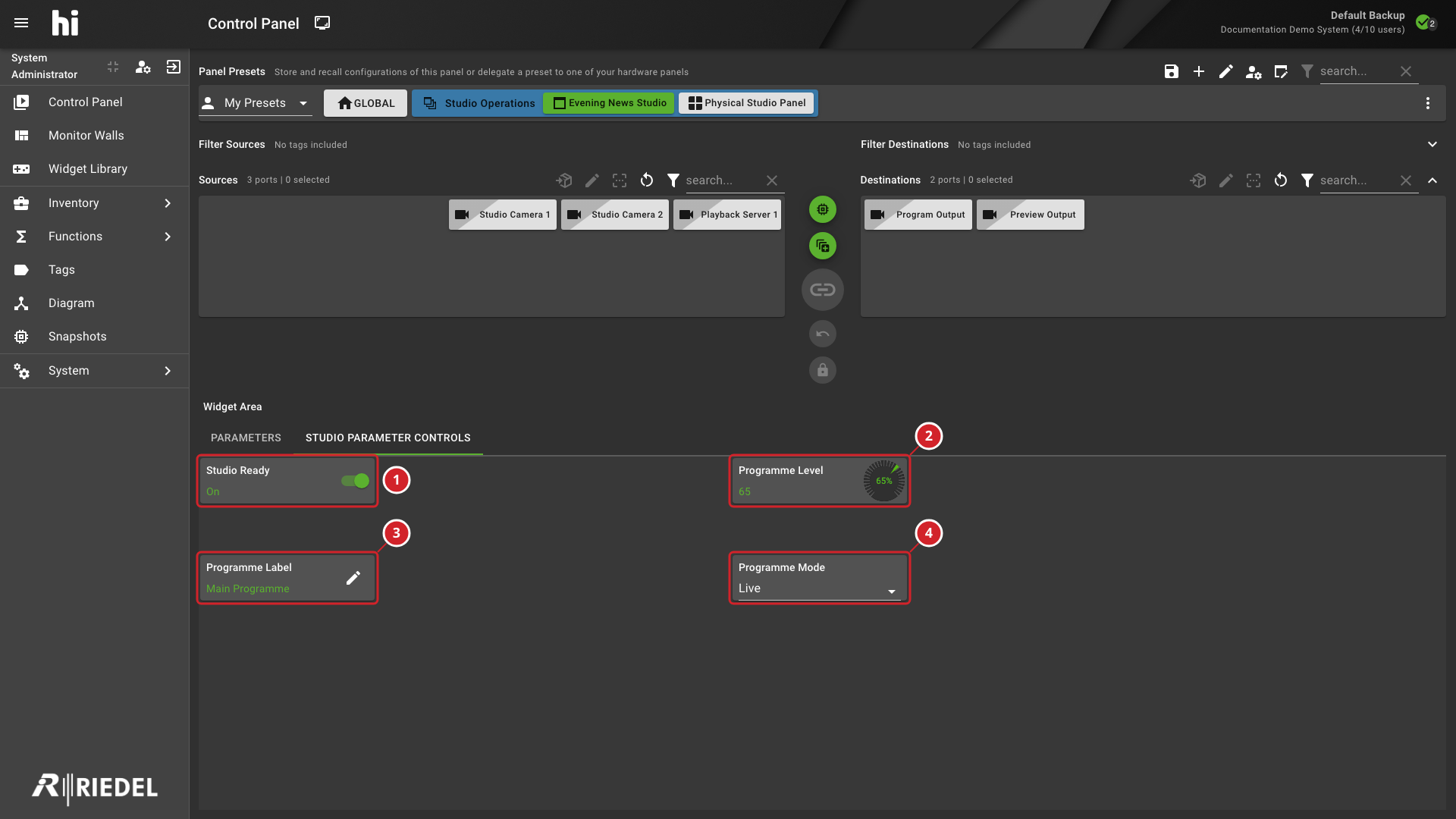The height and width of the screenshot is (819, 1456).
Task: Click the link connect button
Action: (x=823, y=290)
